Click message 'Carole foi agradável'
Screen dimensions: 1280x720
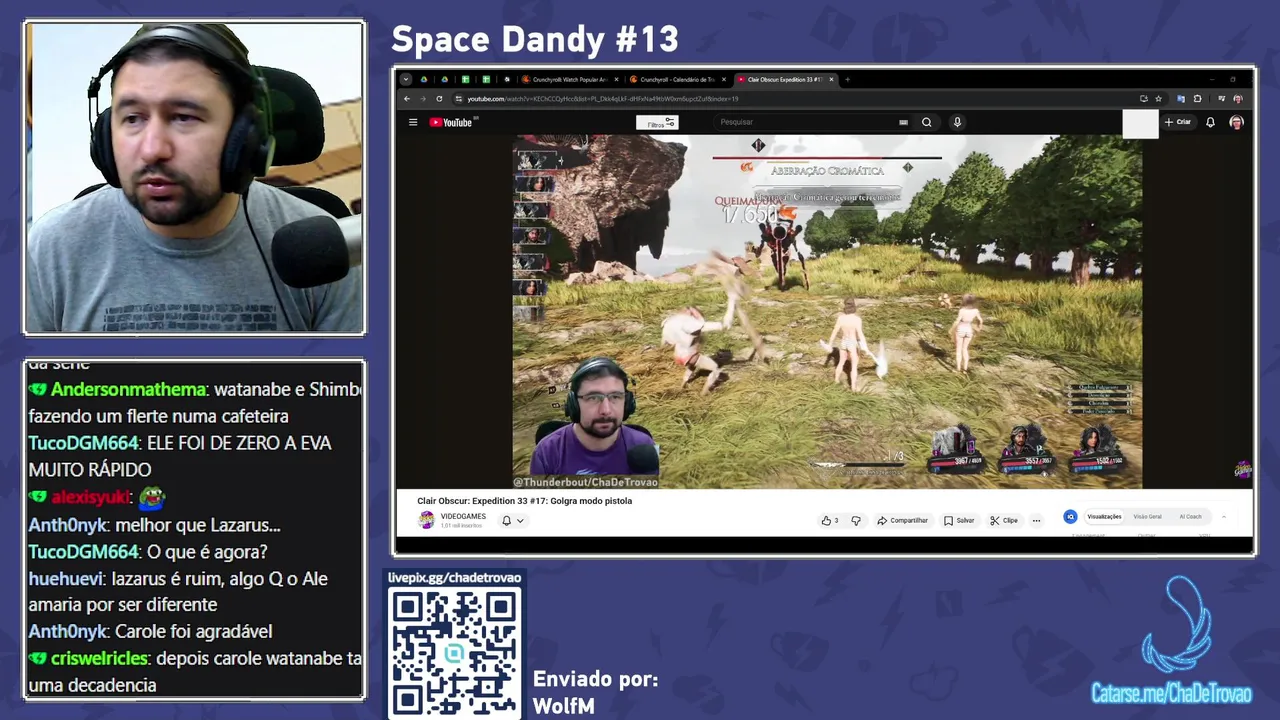(x=194, y=632)
